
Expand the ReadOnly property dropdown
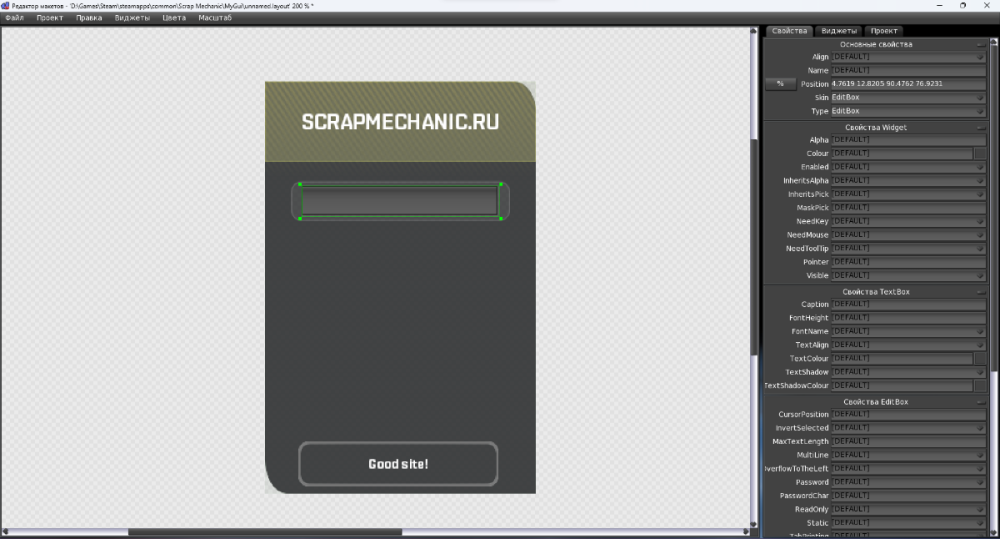point(981,509)
